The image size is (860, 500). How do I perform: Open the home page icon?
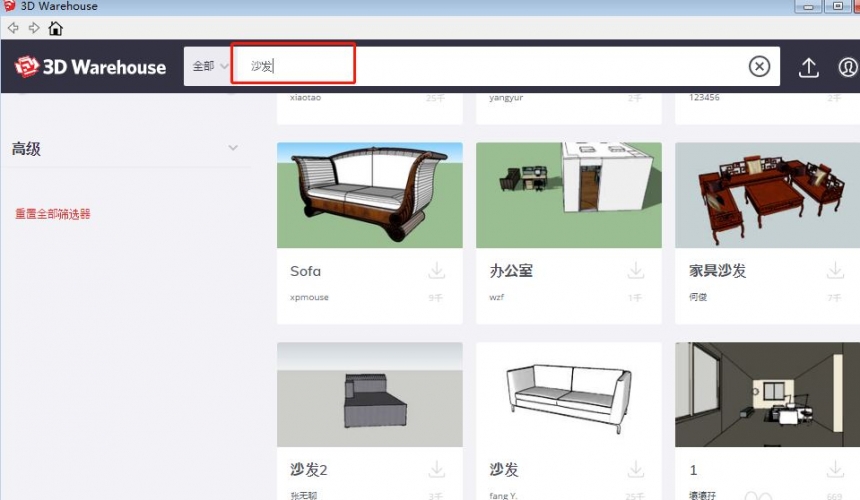55,28
